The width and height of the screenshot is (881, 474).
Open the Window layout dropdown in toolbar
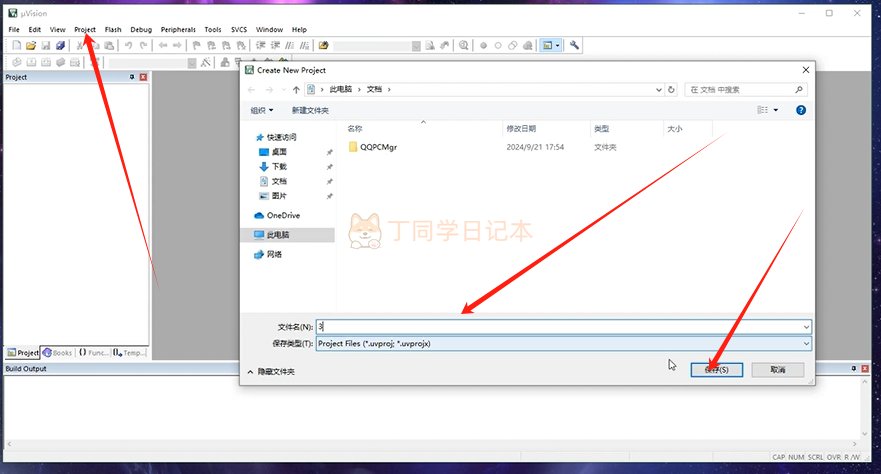point(557,45)
